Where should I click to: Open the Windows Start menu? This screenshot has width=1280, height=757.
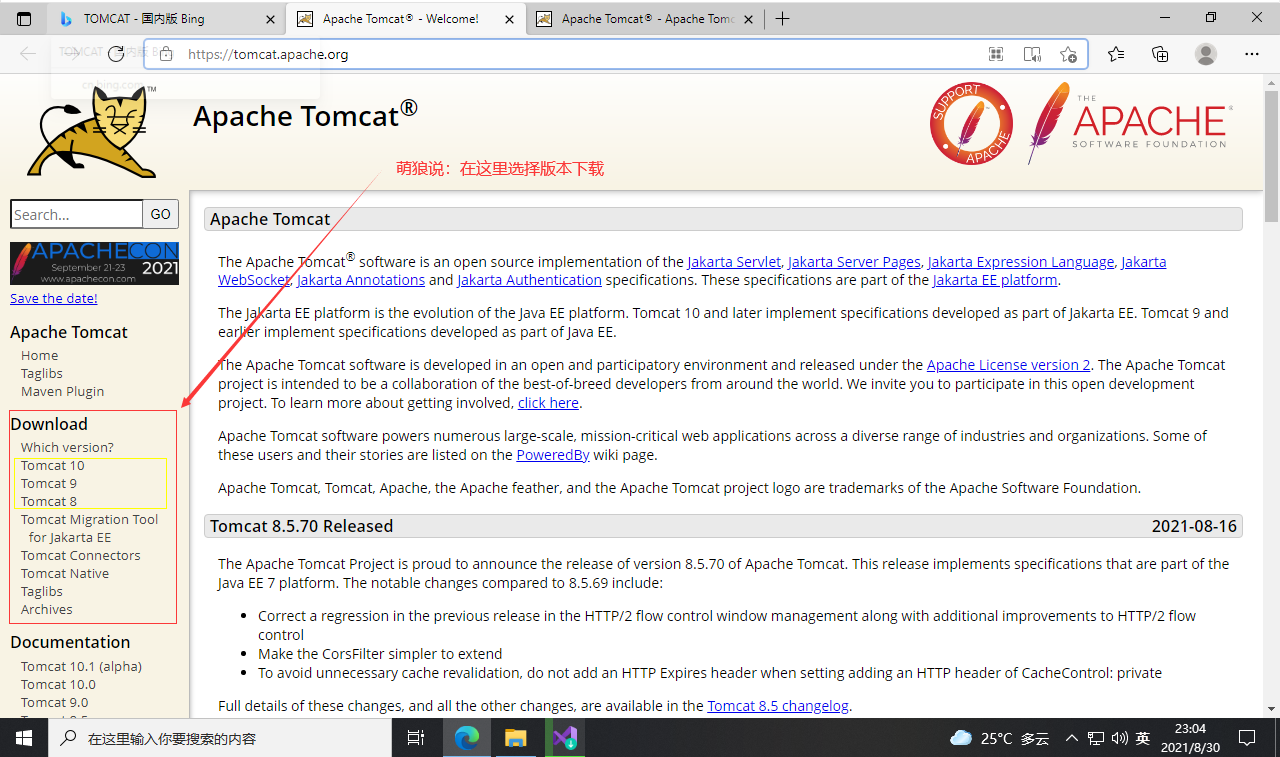[24, 738]
